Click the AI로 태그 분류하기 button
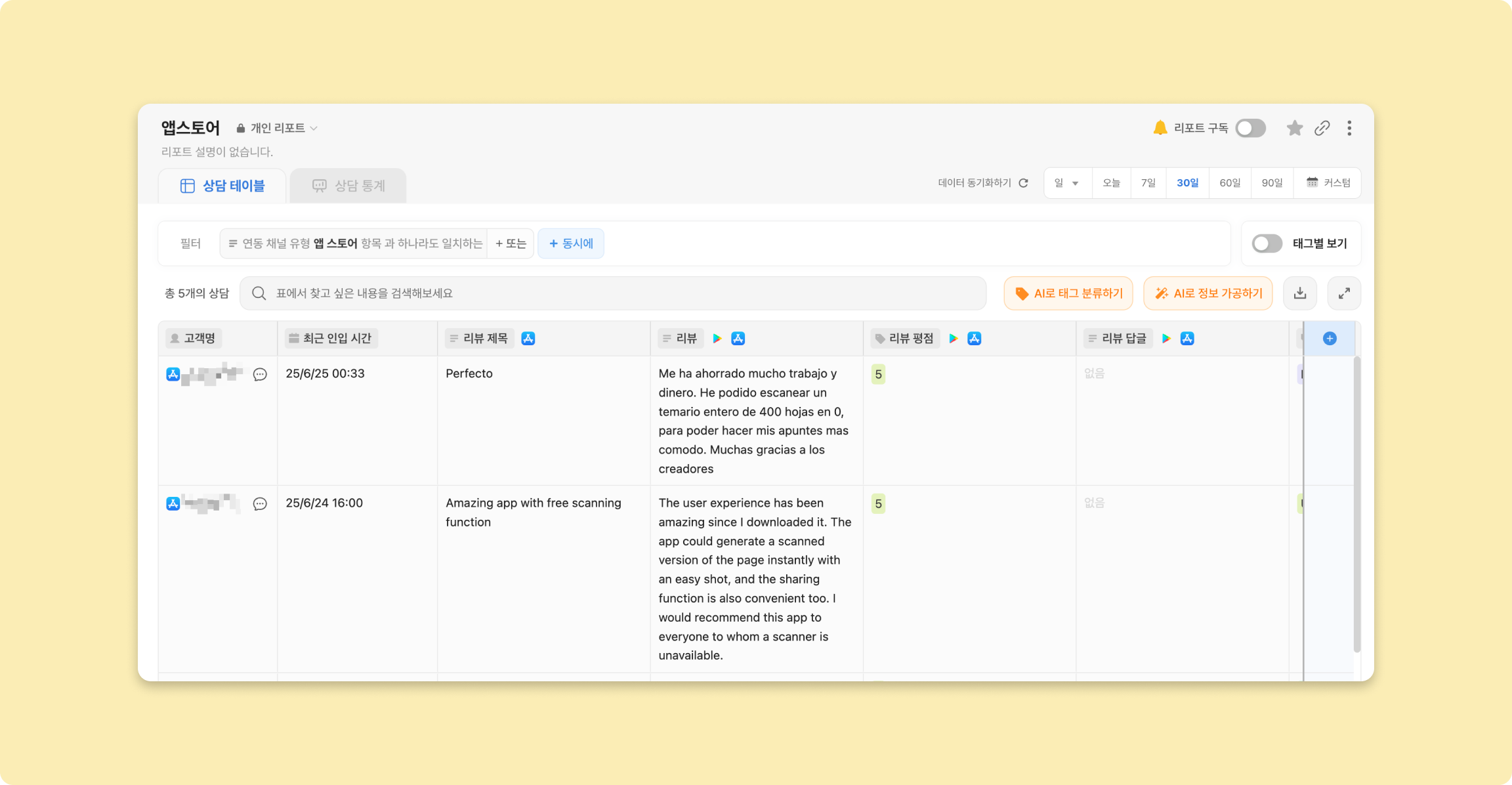 pyautogui.click(x=1068, y=293)
